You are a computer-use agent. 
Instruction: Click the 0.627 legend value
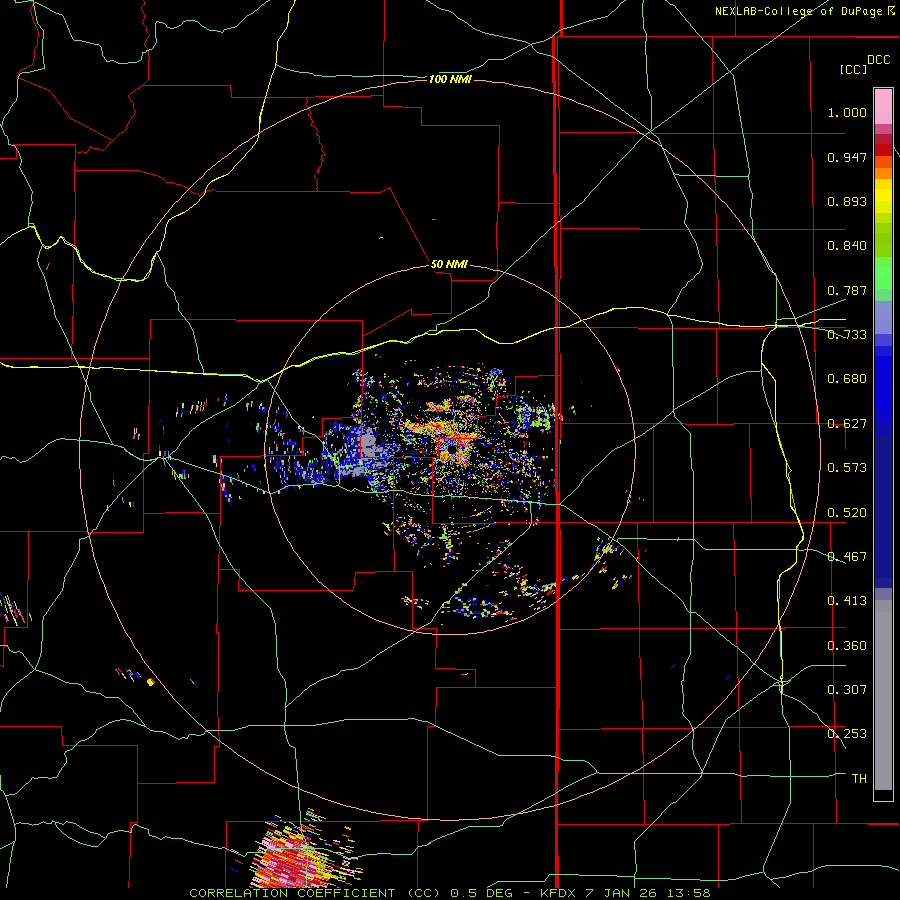click(x=847, y=424)
